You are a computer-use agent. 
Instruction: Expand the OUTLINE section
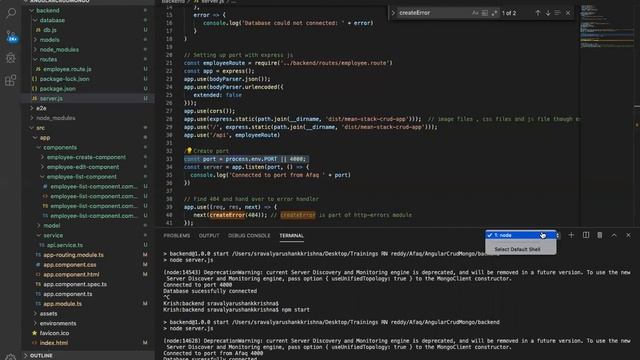click(x=41, y=356)
